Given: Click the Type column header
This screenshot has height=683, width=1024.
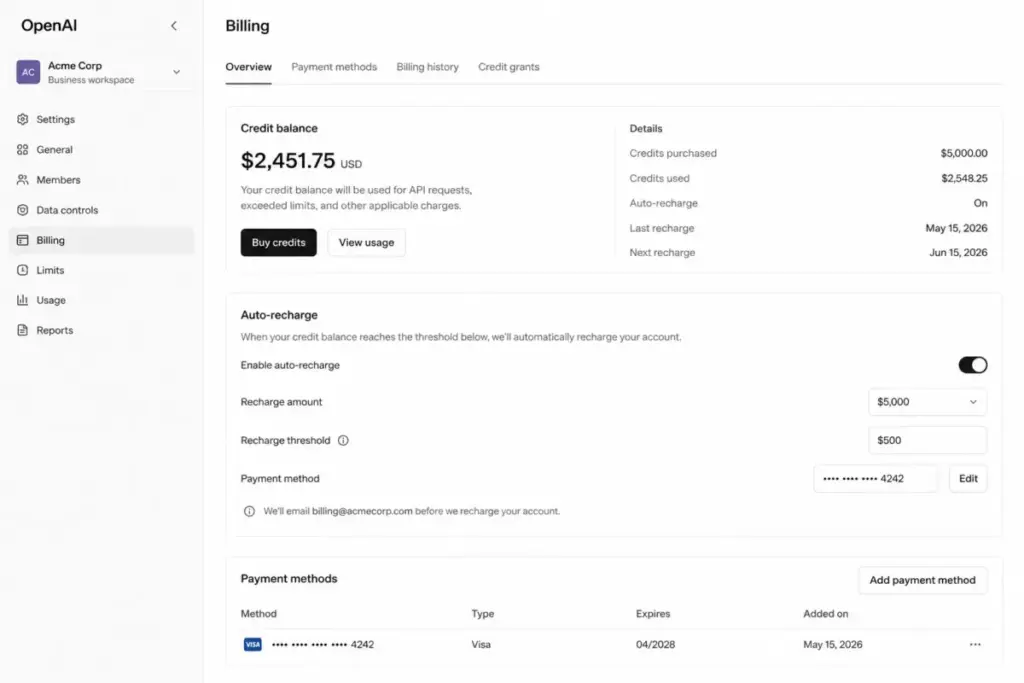Looking at the screenshot, I should (x=483, y=614).
